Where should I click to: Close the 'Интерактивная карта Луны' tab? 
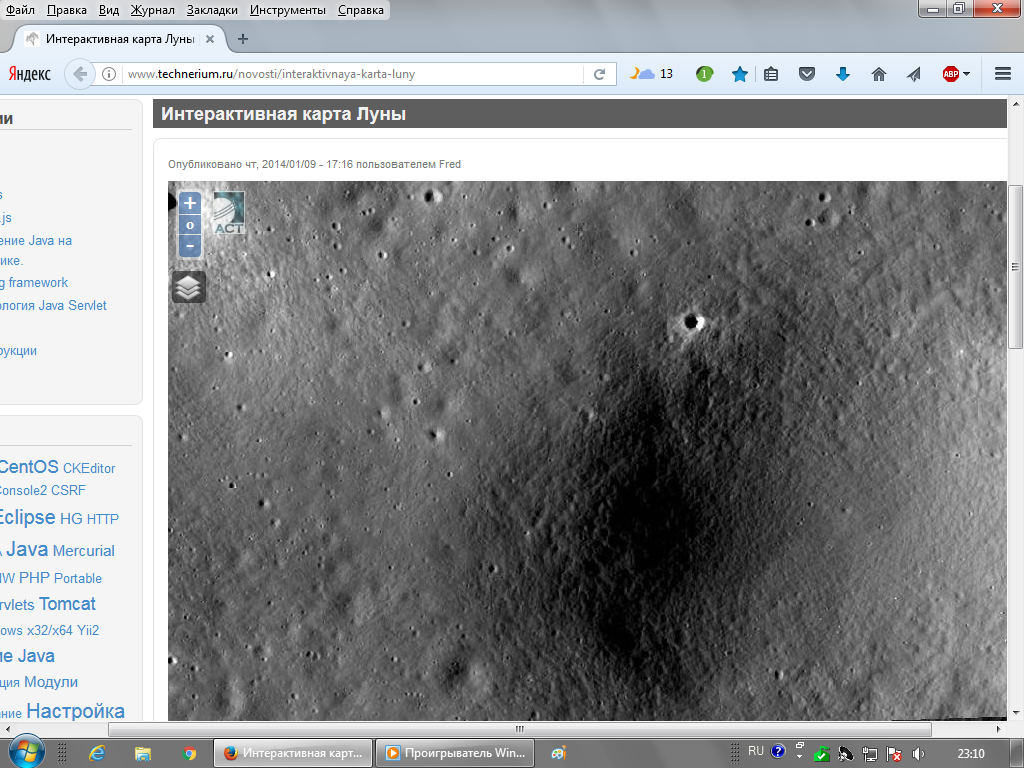[210, 39]
